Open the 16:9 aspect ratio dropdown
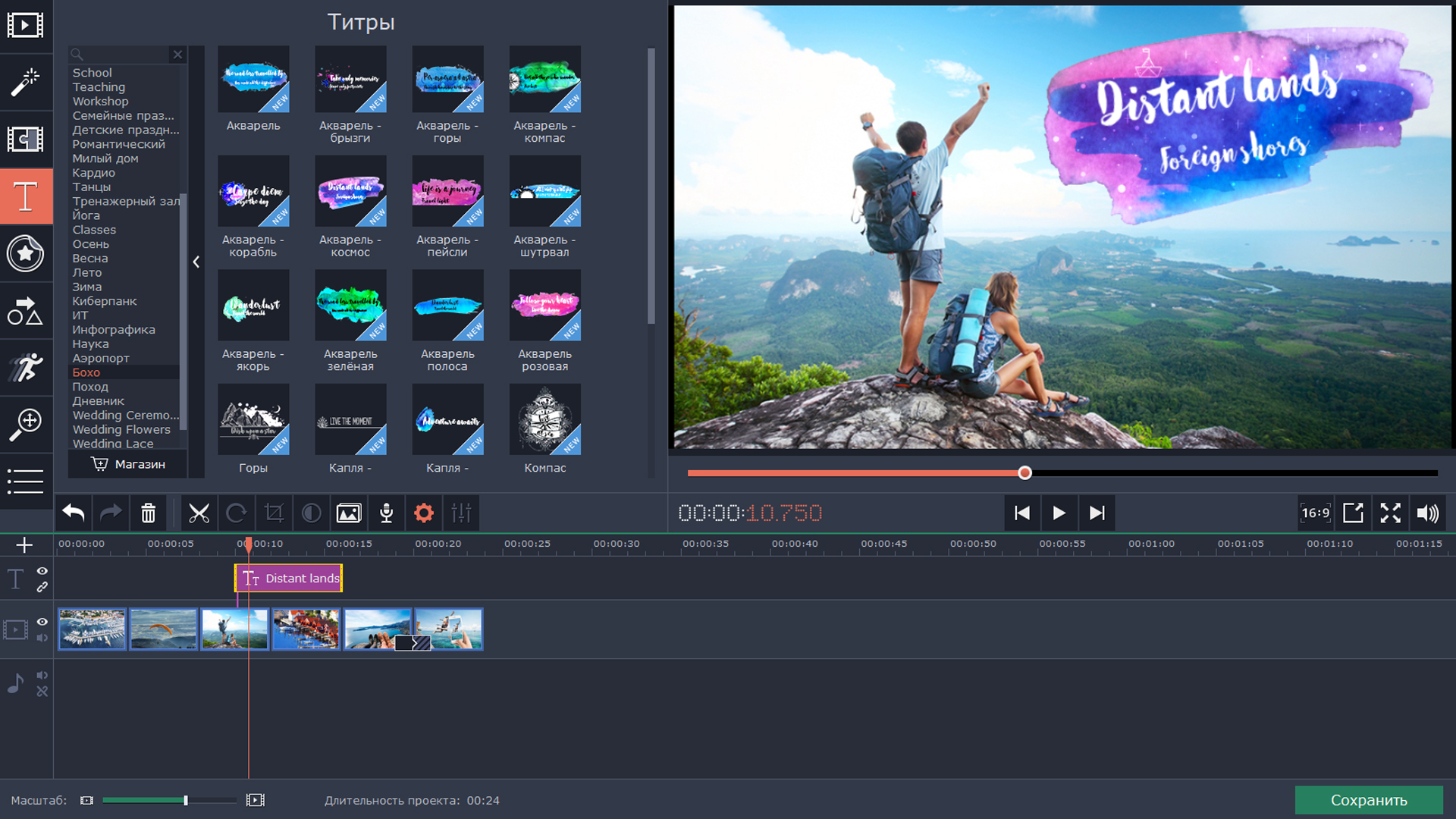Image resolution: width=1456 pixels, height=819 pixels. coord(1315,513)
